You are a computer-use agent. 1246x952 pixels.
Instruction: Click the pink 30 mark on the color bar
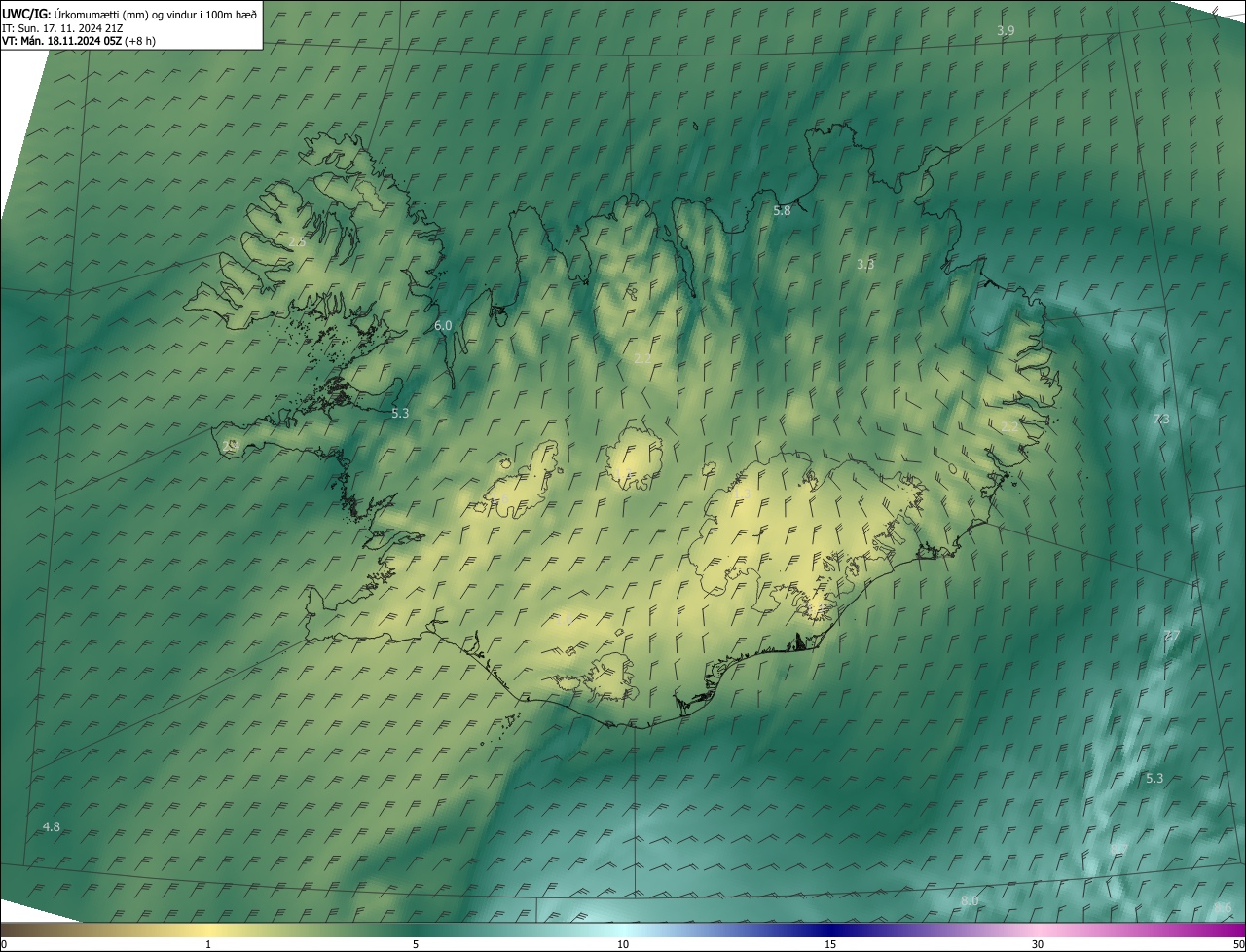click(1038, 944)
